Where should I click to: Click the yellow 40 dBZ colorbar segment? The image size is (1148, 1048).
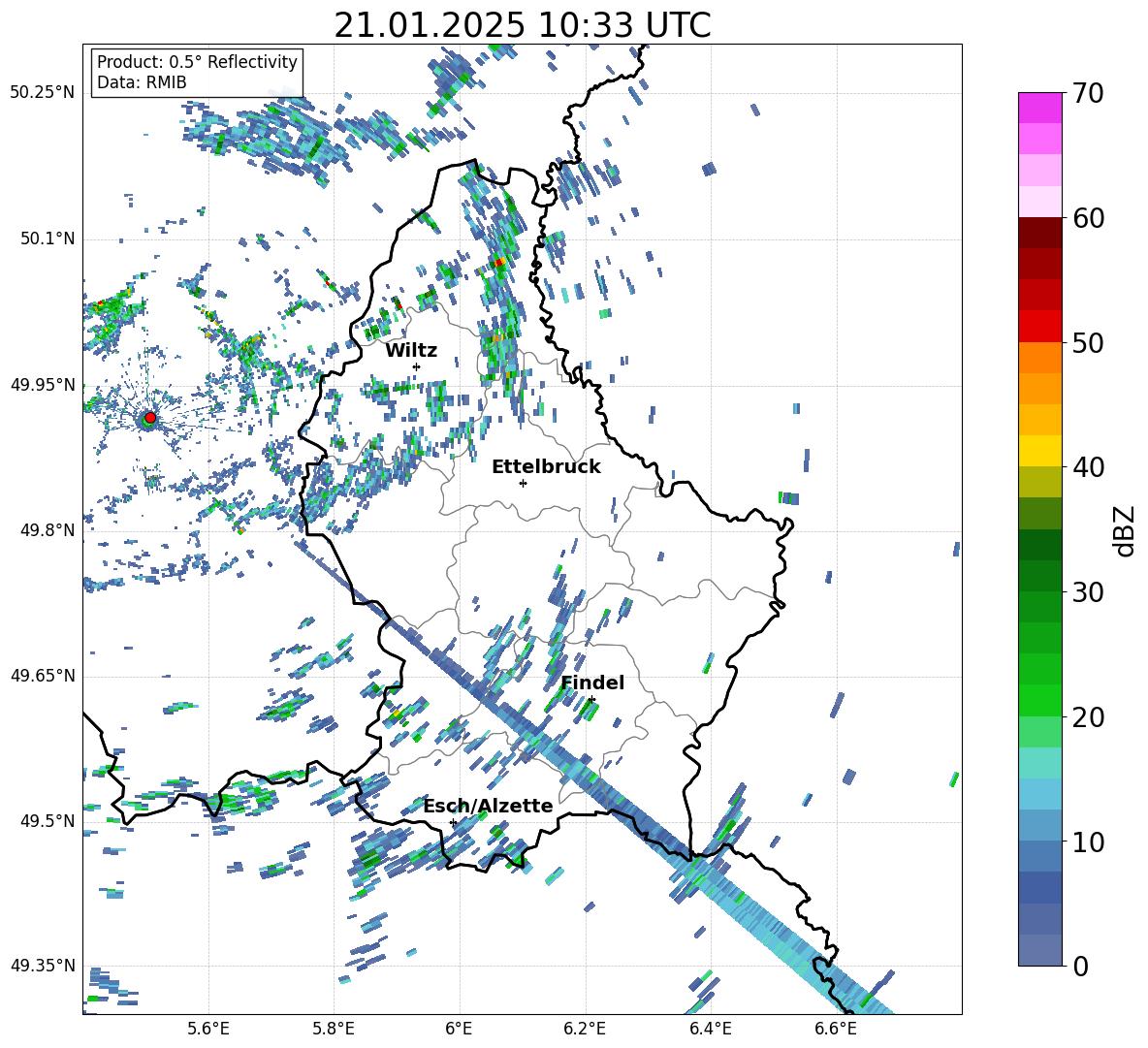[1039, 451]
